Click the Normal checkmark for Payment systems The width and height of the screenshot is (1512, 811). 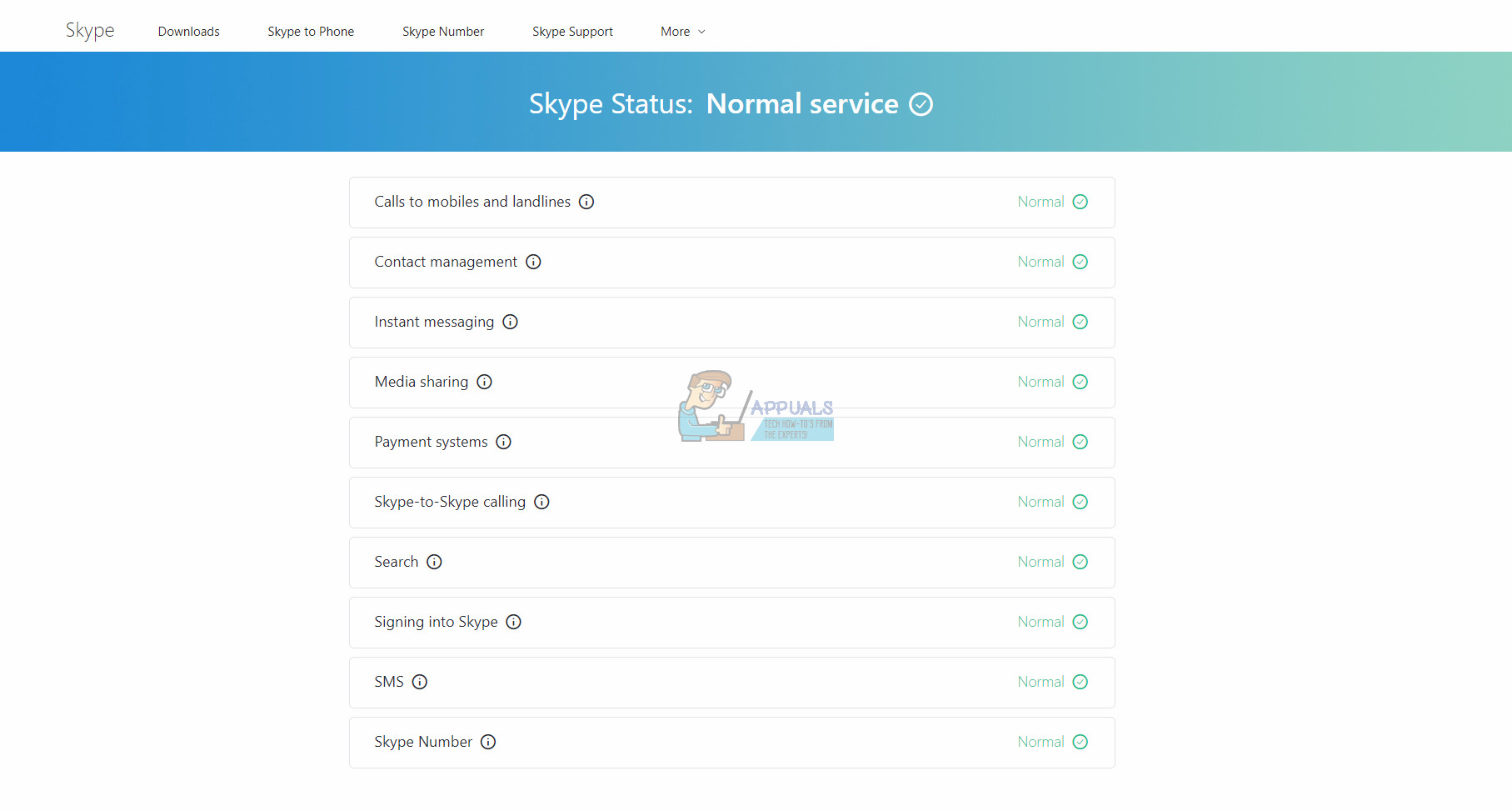click(1080, 442)
